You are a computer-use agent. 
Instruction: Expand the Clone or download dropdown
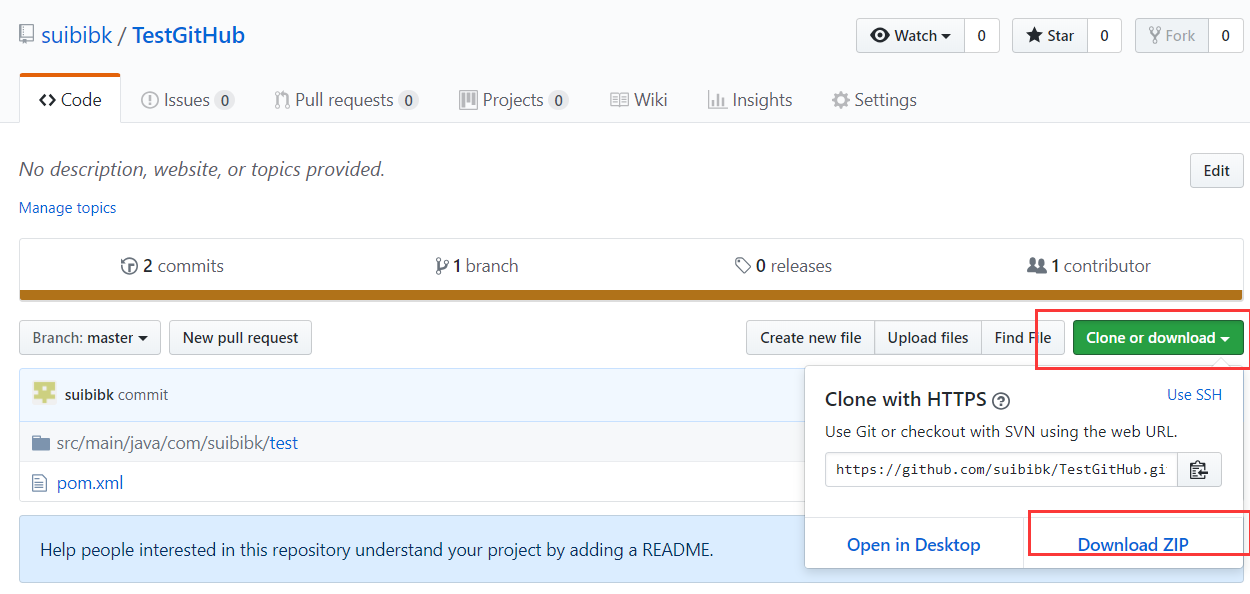point(1158,338)
